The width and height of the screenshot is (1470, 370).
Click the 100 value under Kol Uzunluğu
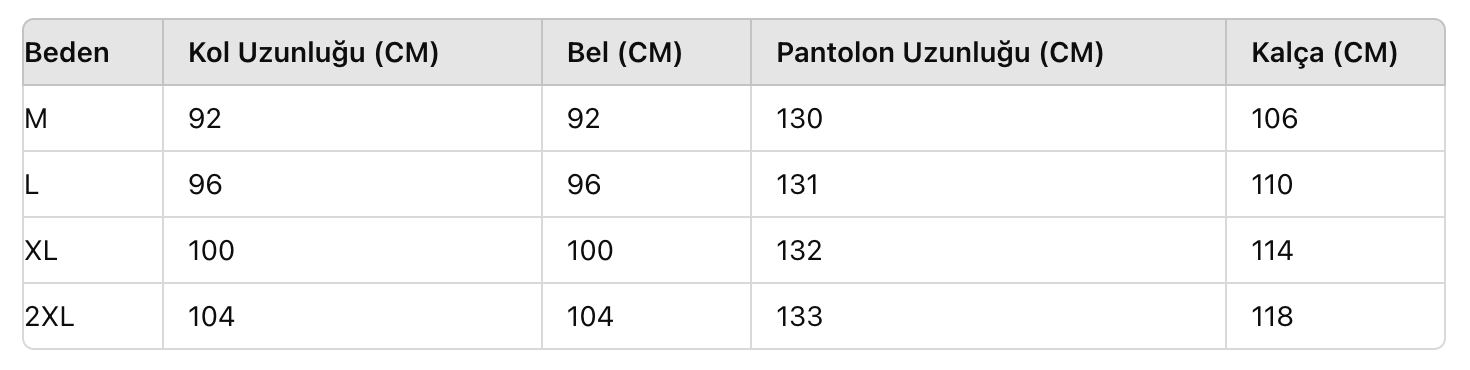(x=211, y=250)
